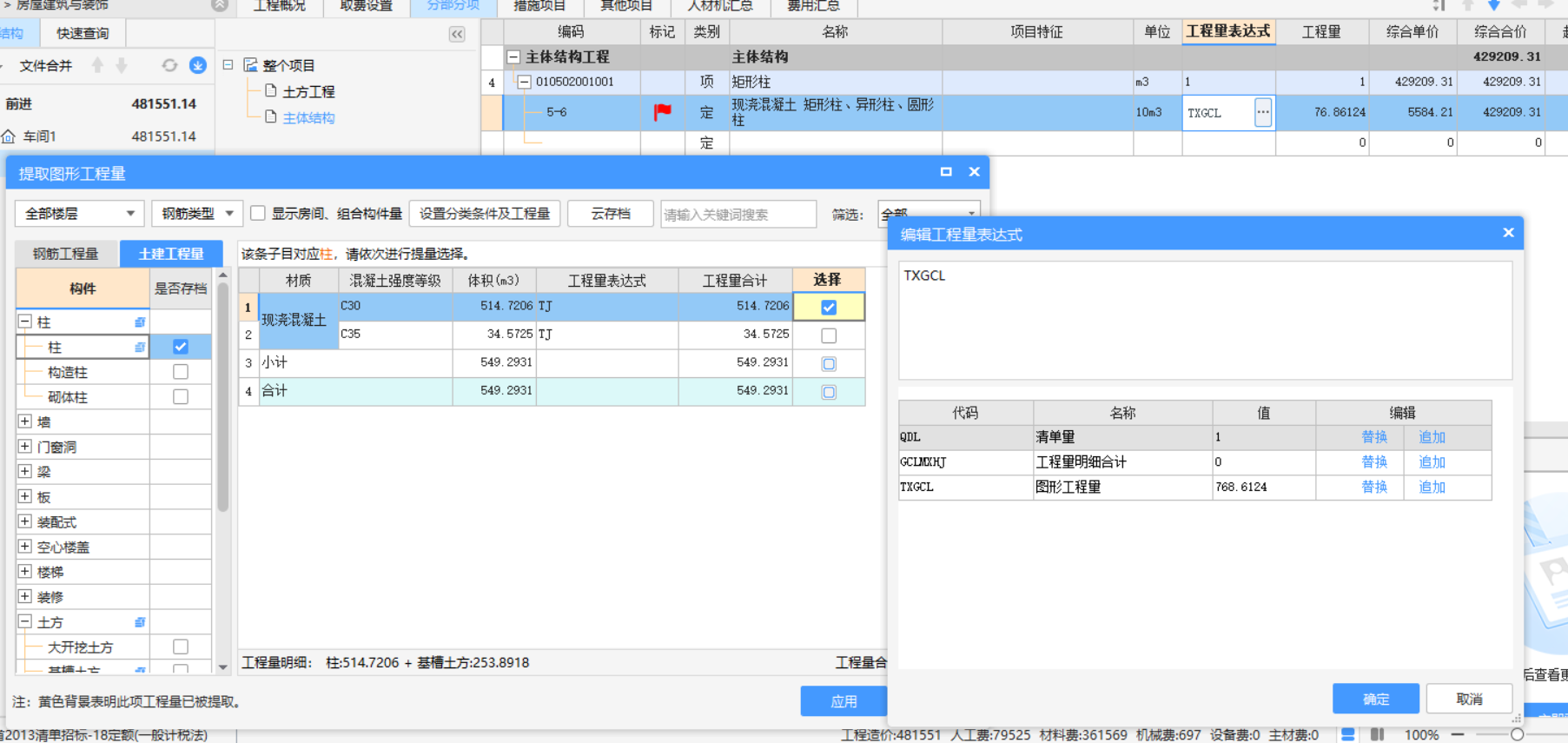The image size is (1568, 743).
Task: Expand the 梁 node
Action: 25,472
